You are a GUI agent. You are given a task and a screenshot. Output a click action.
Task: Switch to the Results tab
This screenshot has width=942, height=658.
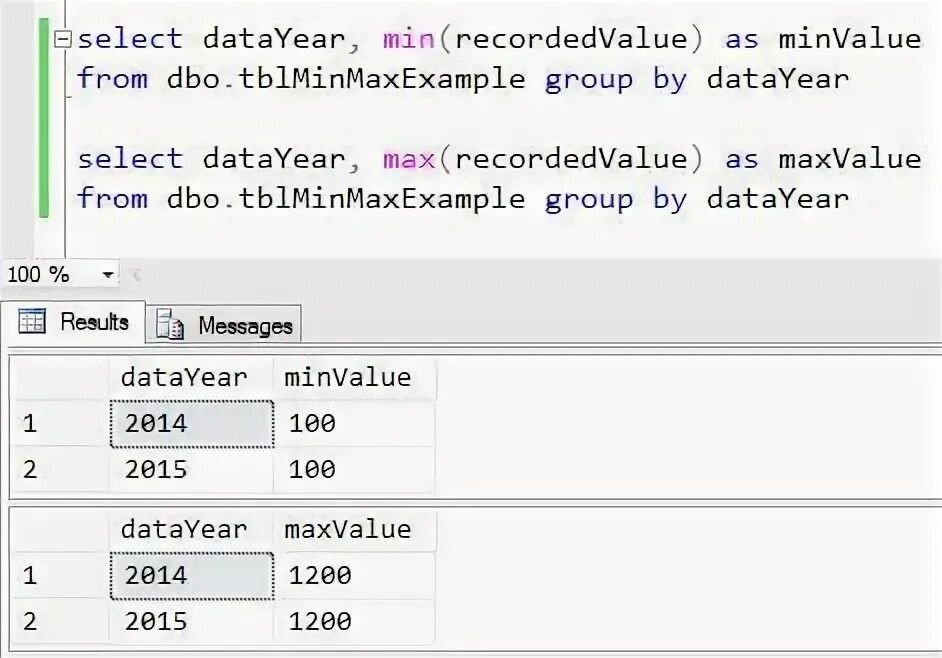[76, 322]
